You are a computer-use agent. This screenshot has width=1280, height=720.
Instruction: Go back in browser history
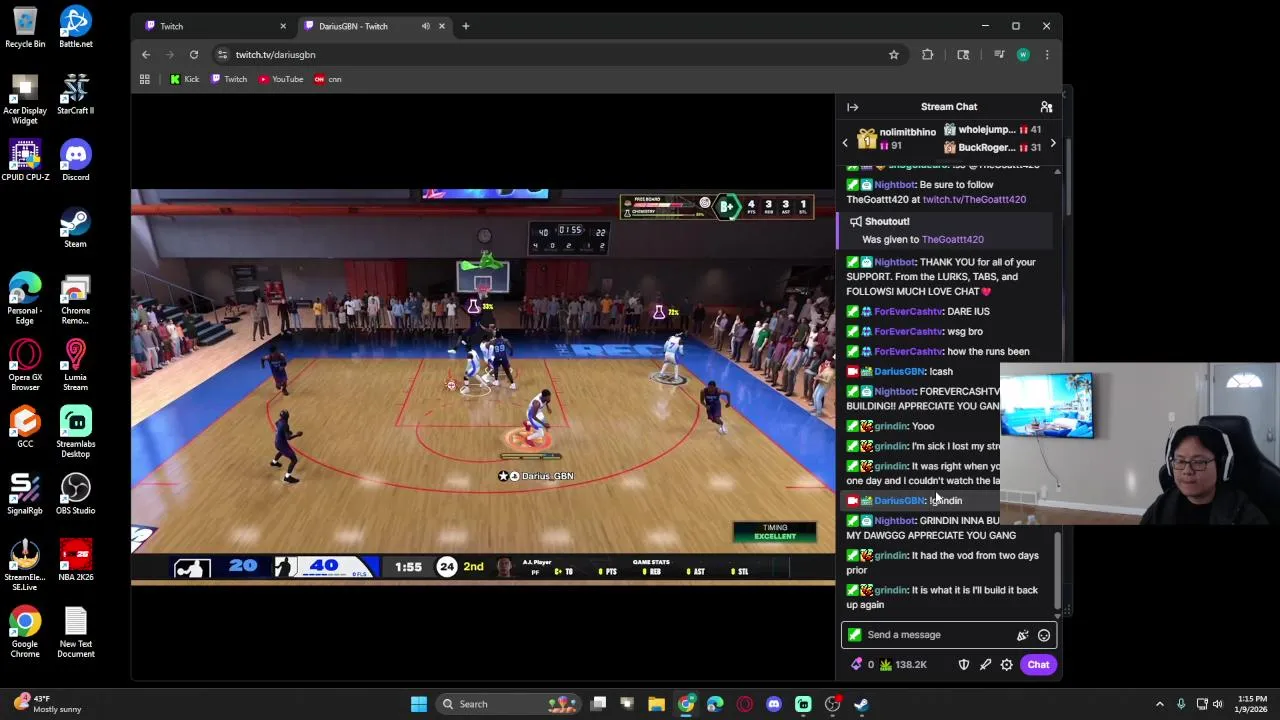(146, 55)
